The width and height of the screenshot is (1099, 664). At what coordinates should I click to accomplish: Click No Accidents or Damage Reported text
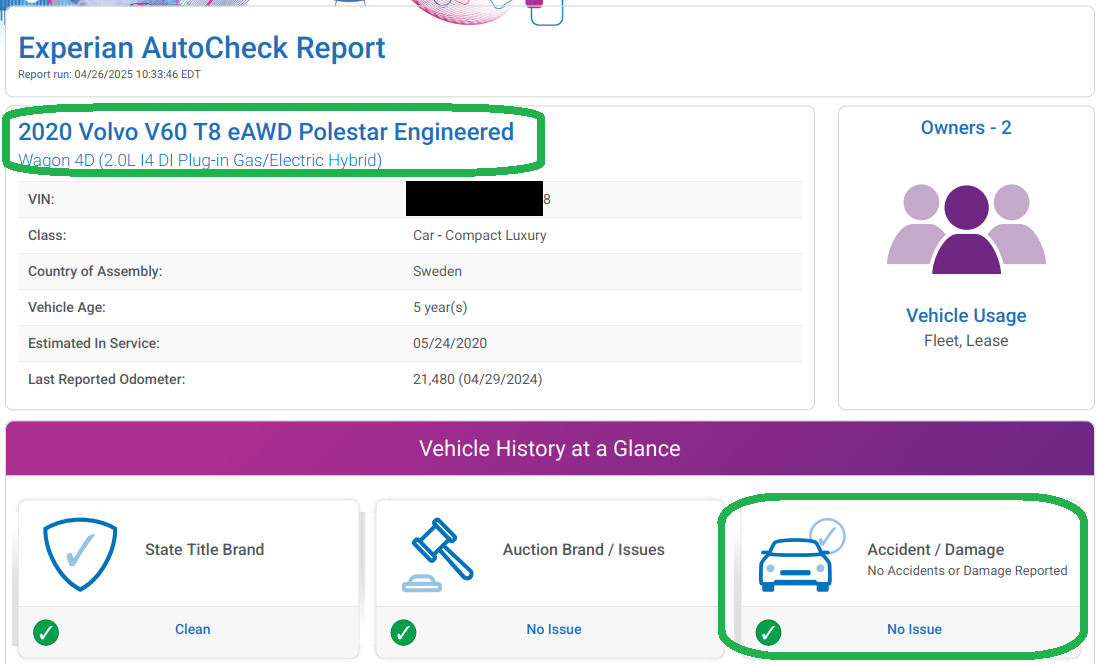(967, 571)
